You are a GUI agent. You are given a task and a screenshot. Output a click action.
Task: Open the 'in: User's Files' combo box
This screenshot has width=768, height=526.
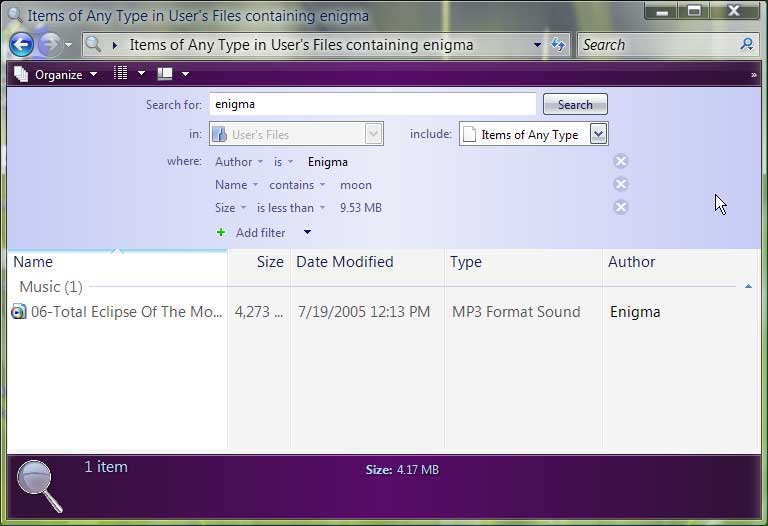(296, 134)
